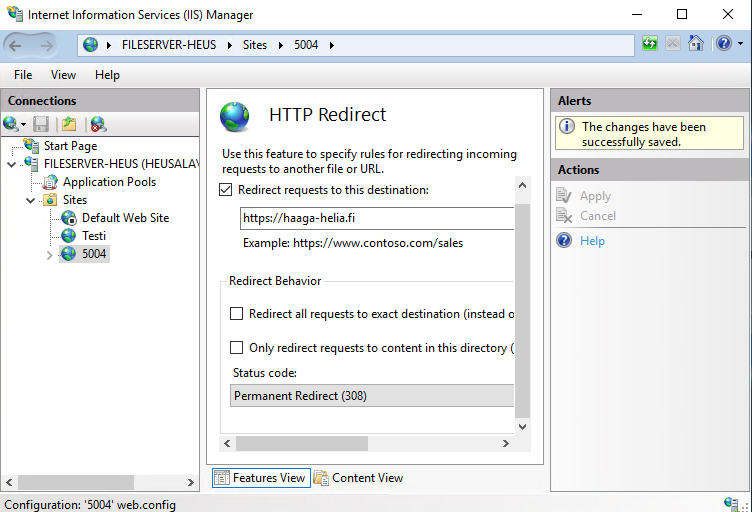Click the status bar connection icon
The width and height of the screenshot is (752, 512).
732,504
